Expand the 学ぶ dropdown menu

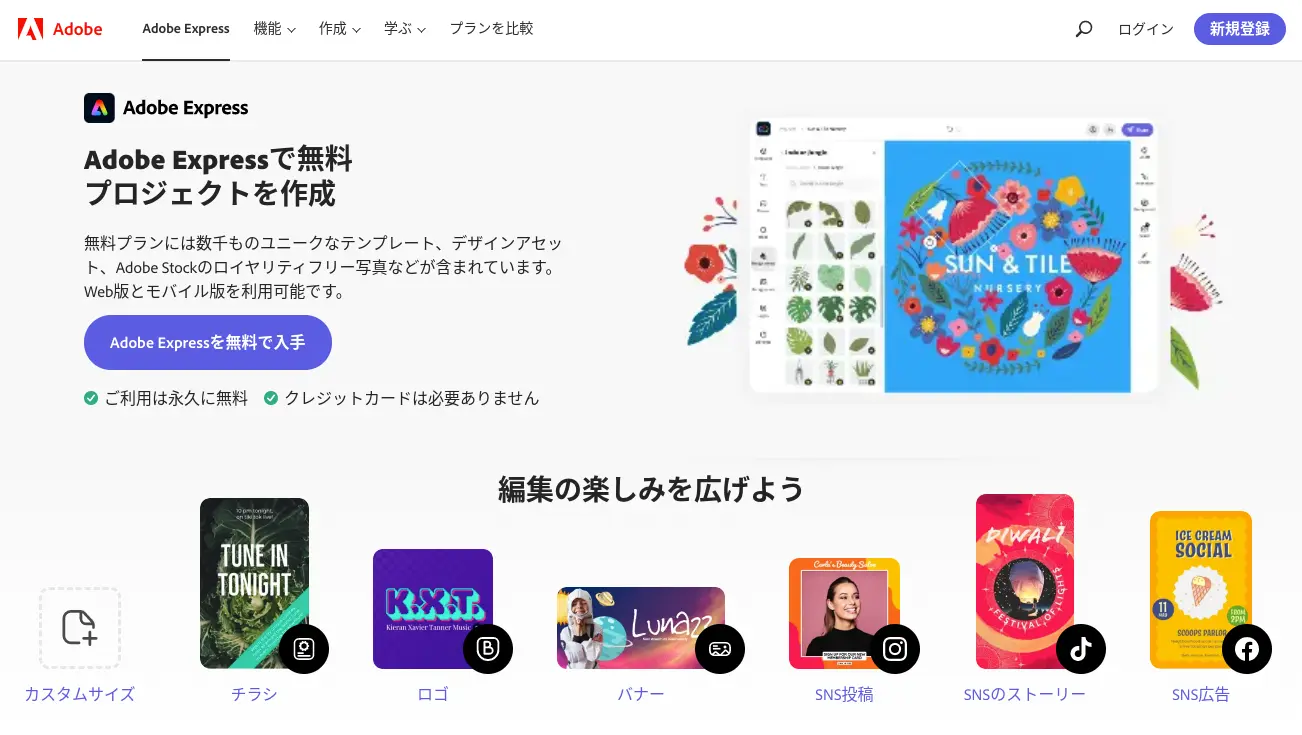[405, 29]
